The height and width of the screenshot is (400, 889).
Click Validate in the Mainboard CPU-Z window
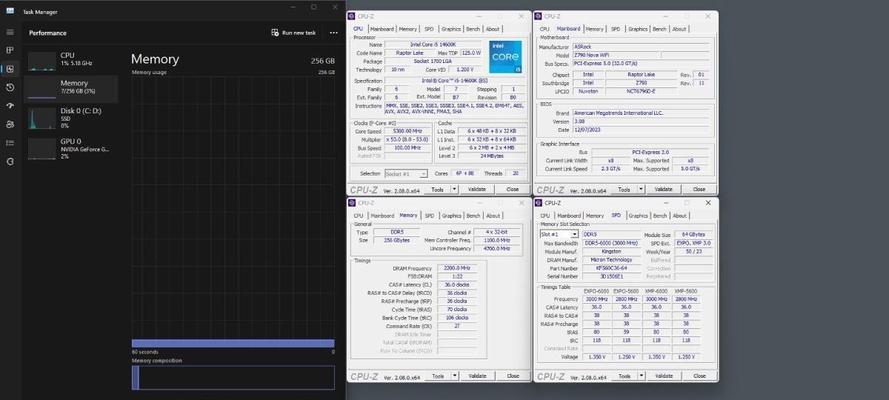664,189
